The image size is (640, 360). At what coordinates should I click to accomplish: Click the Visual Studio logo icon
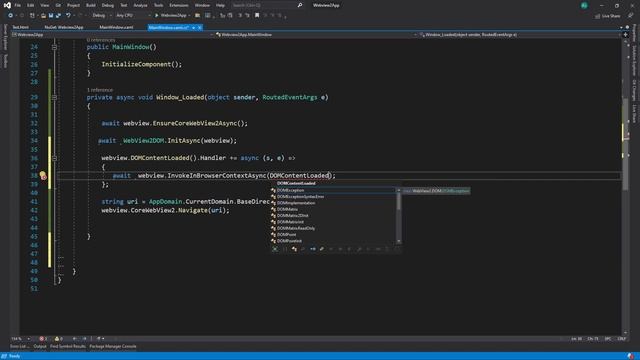(x=7, y=5)
